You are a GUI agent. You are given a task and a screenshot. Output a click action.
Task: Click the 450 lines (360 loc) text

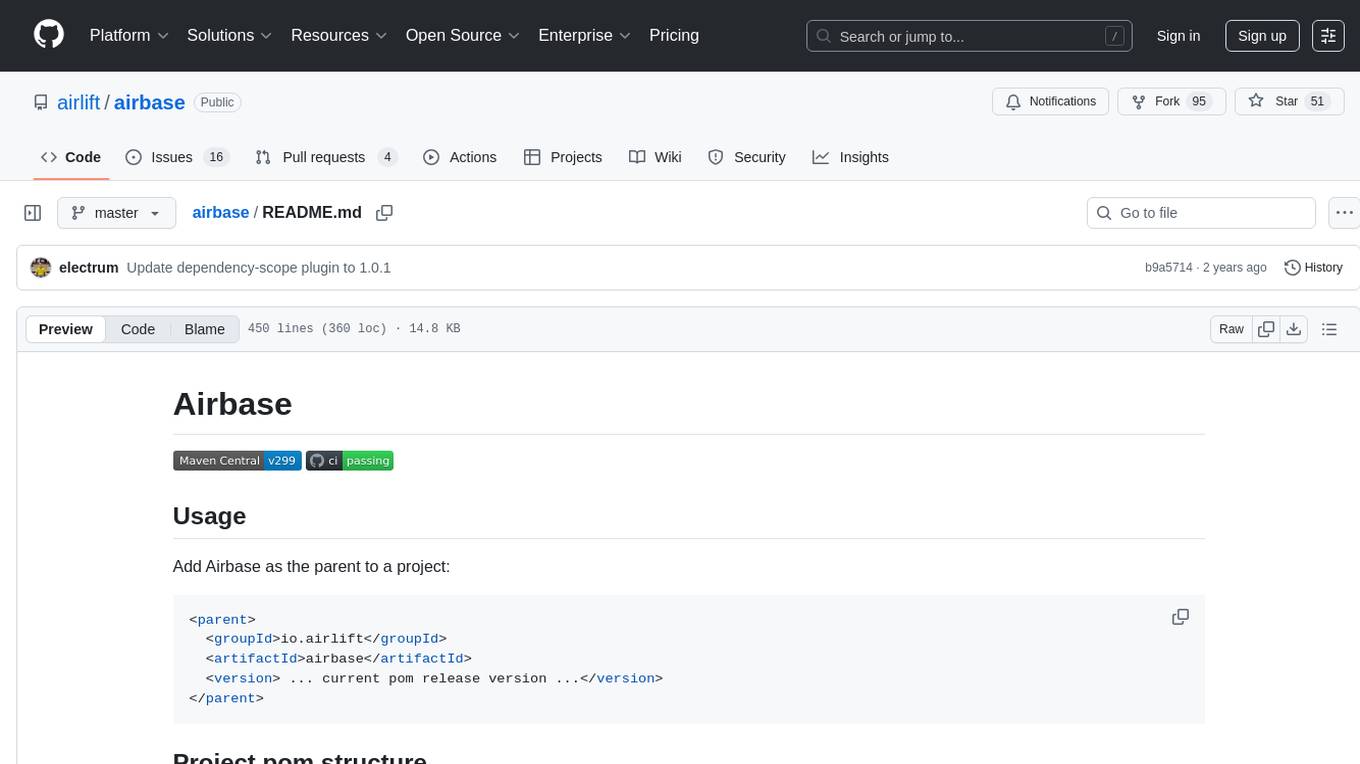click(317, 329)
